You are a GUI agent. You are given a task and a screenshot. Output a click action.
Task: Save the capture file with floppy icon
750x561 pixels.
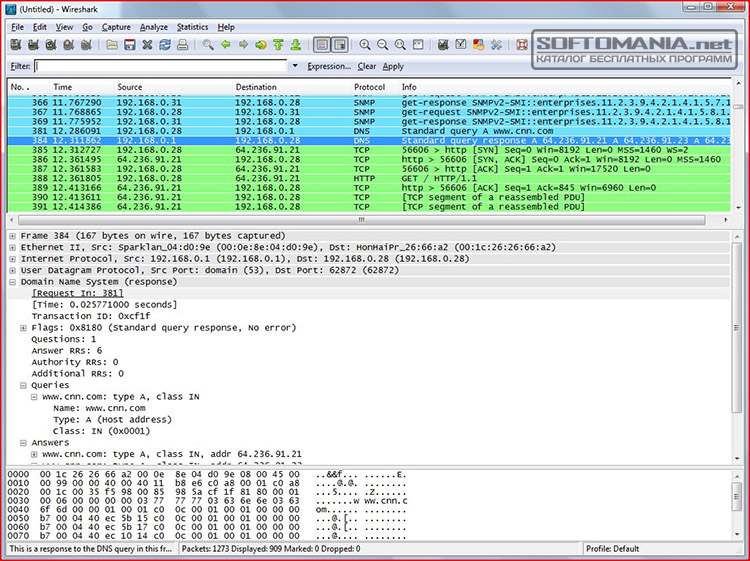click(130, 45)
